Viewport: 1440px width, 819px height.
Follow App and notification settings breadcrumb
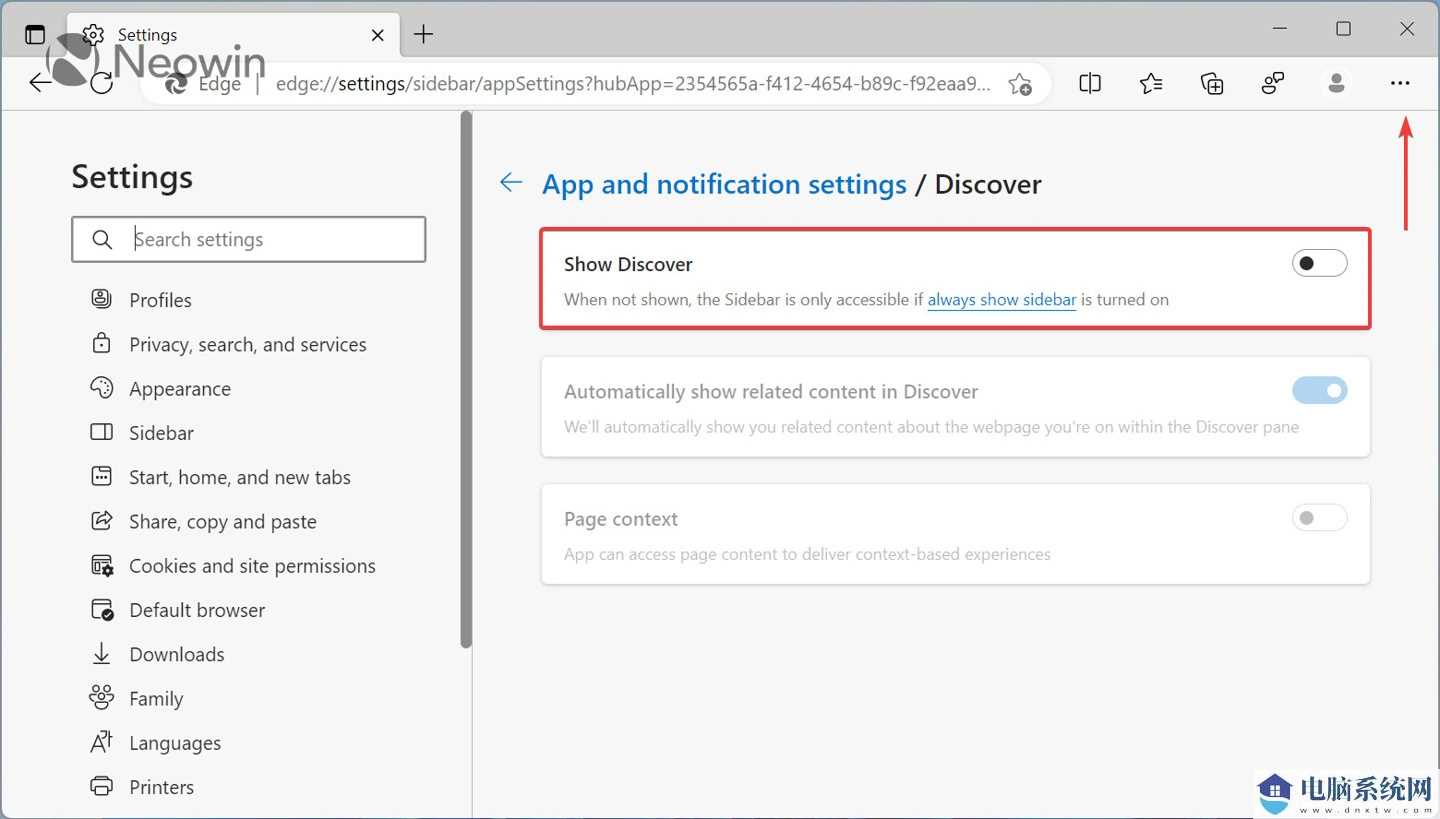(x=724, y=184)
